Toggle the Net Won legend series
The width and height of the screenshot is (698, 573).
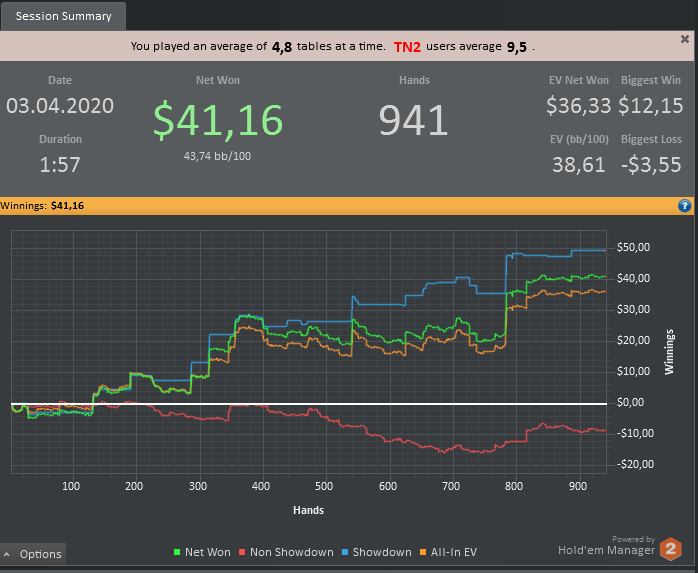click(202, 552)
